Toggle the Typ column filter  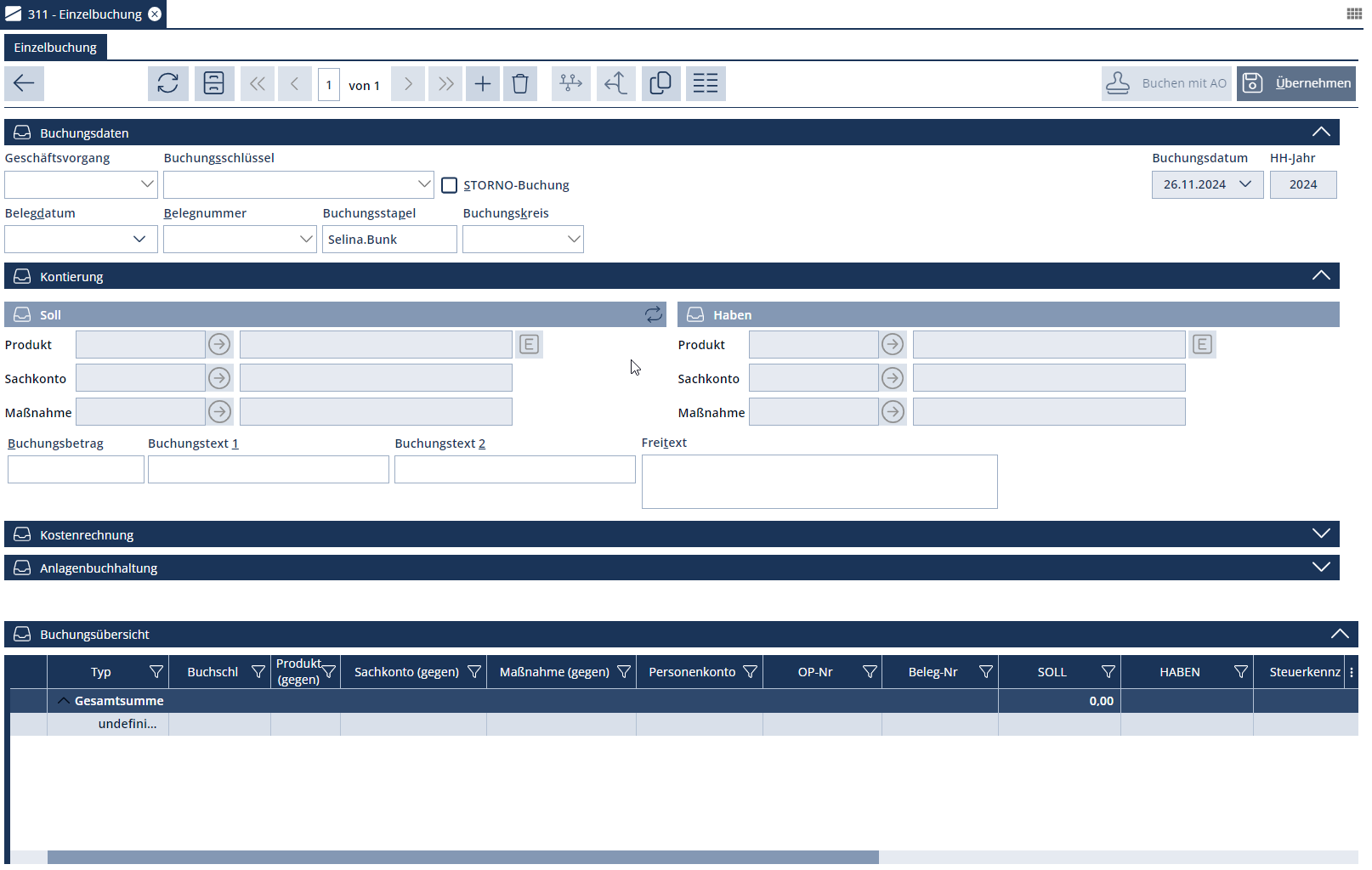tap(156, 672)
